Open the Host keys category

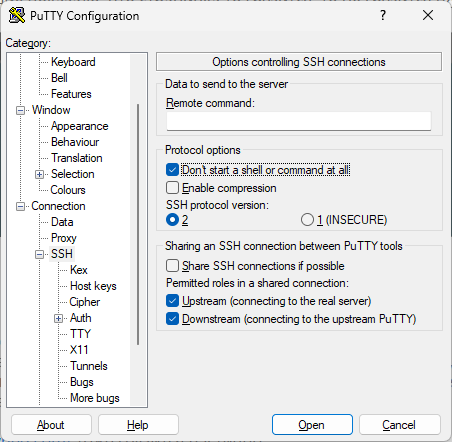click(93, 286)
